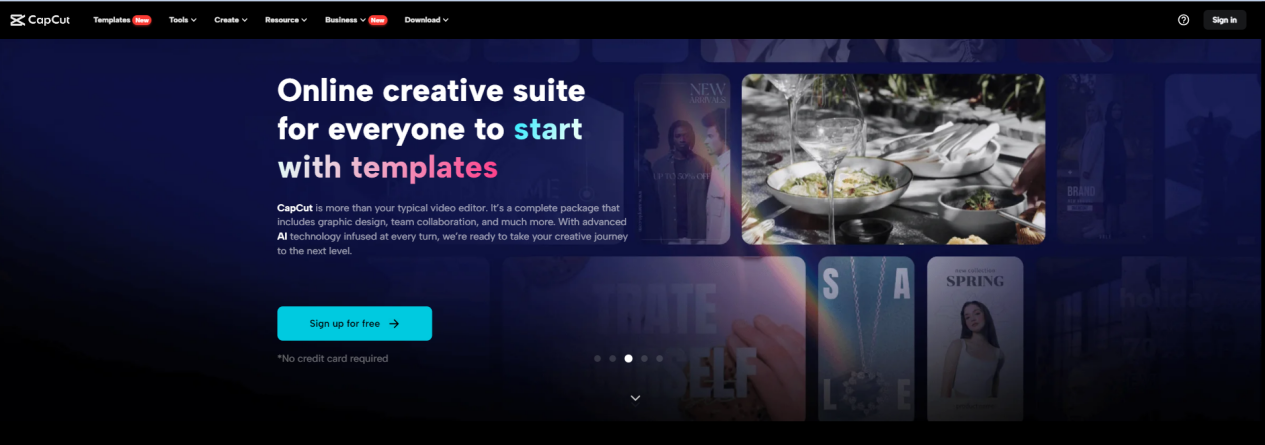Viewport: 1265px width, 445px height.
Task: Select the second carousel dot indicator
Action: [x=613, y=358]
